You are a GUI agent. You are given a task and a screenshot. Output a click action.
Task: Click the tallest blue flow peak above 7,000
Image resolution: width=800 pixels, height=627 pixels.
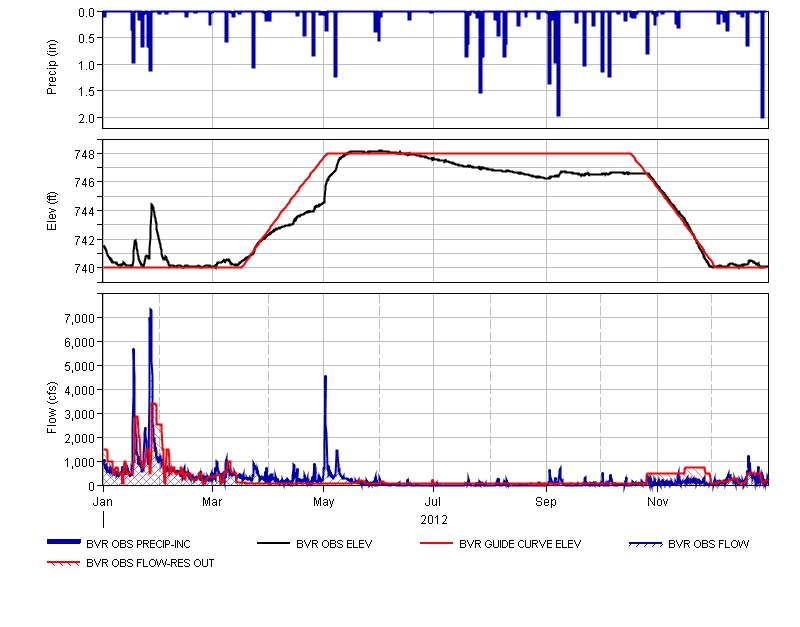click(151, 312)
